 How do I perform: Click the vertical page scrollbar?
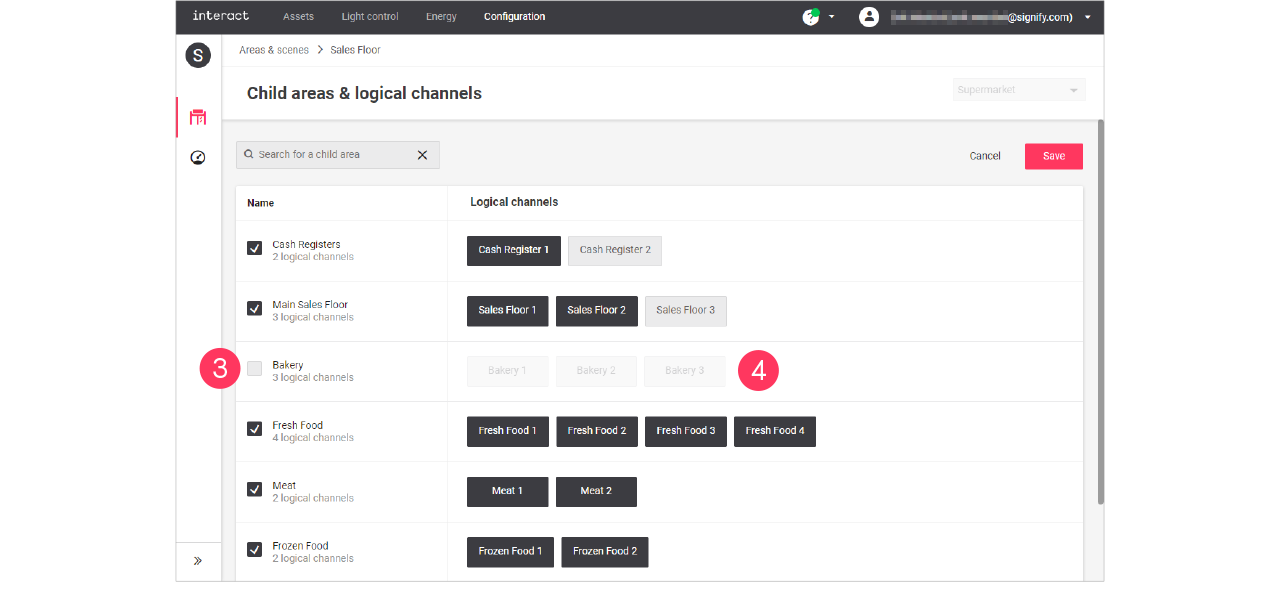1100,310
